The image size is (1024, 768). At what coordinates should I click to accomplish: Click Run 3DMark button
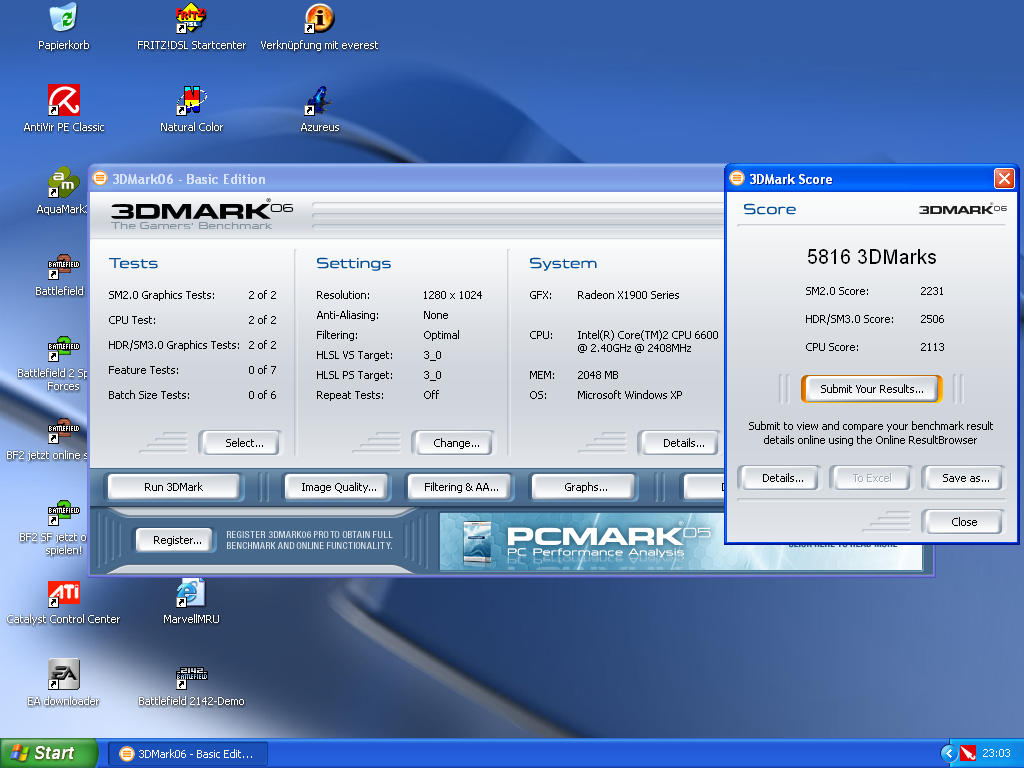174,487
